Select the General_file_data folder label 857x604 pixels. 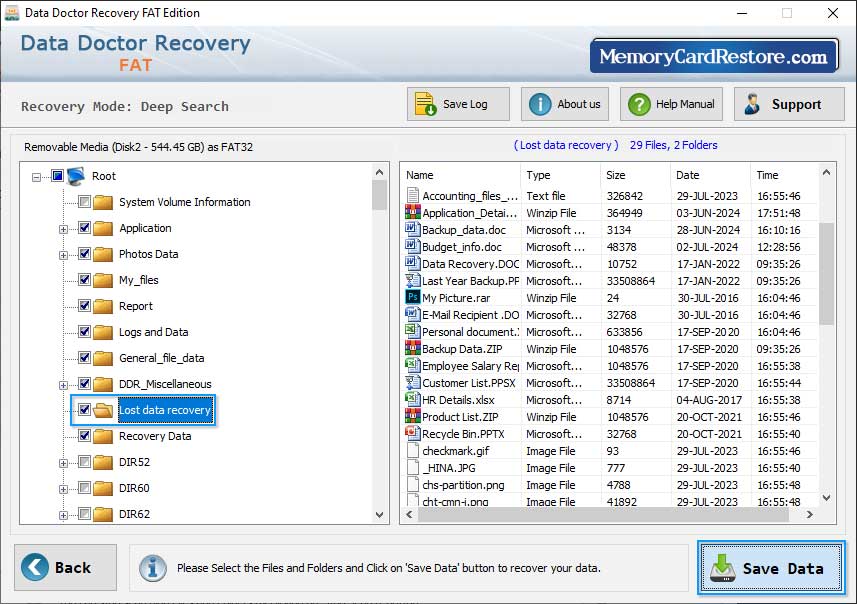click(x=162, y=358)
